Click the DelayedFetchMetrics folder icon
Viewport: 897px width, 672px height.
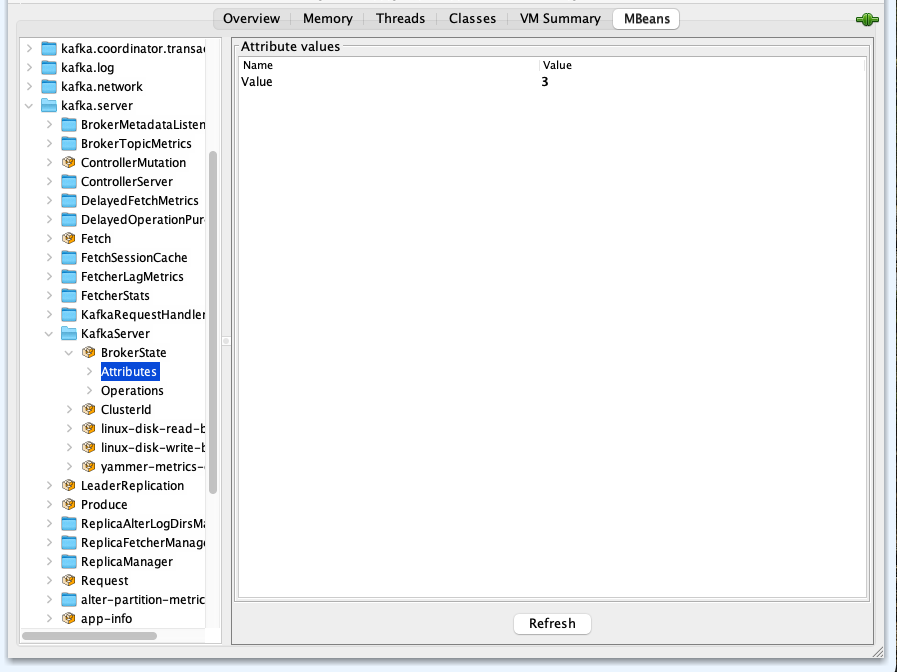(69, 200)
